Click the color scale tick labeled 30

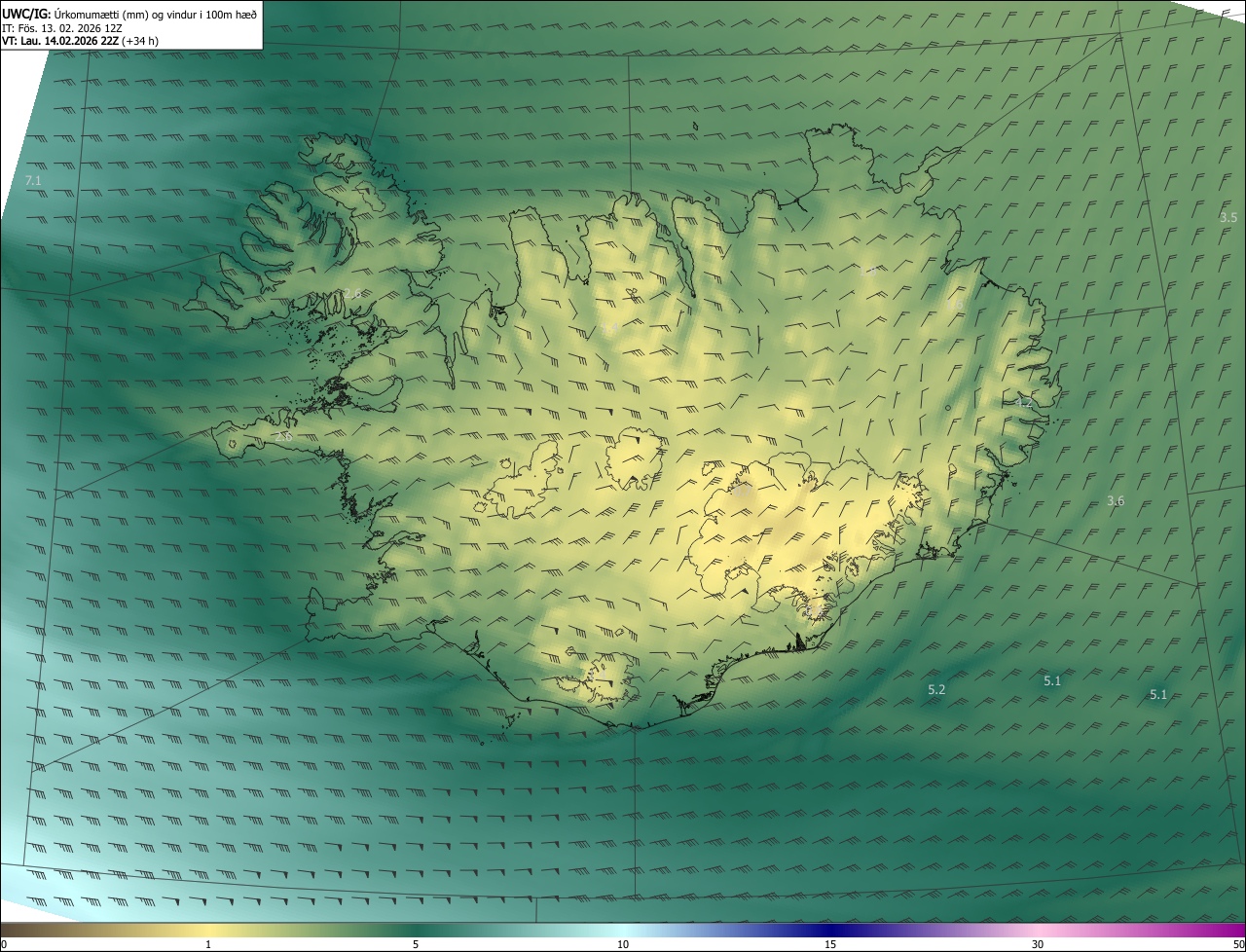click(x=1038, y=944)
